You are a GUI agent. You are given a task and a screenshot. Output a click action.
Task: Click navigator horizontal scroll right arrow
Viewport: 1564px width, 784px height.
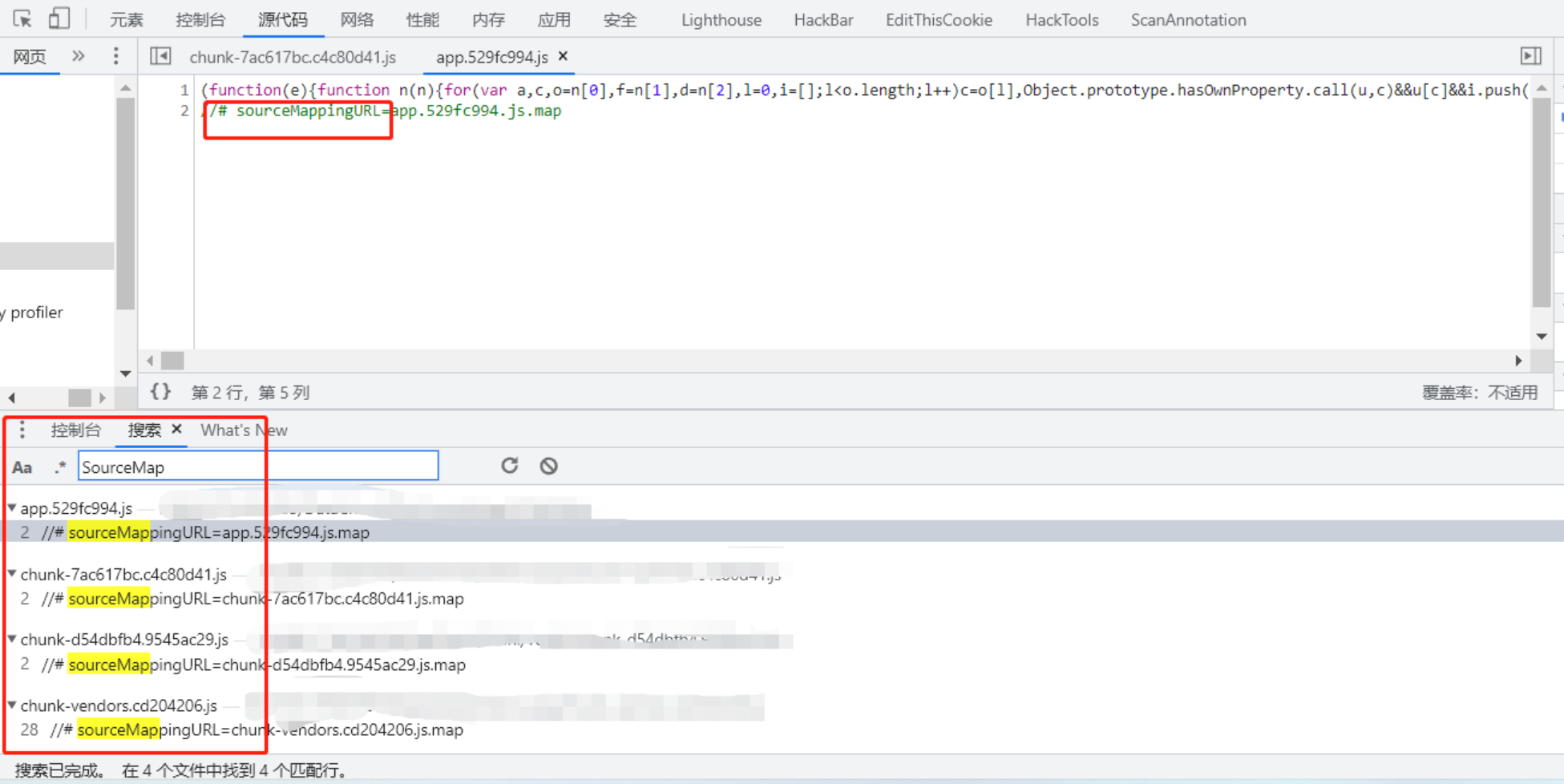[102, 398]
